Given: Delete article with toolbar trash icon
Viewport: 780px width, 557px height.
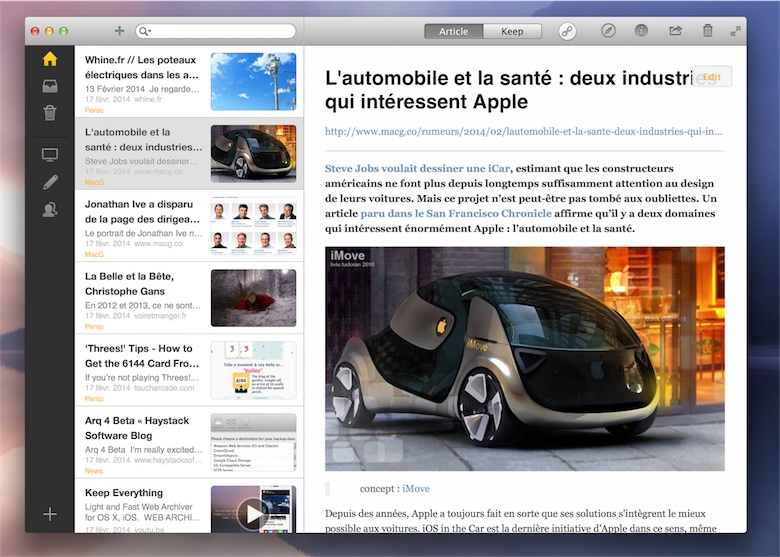Looking at the screenshot, I should tap(707, 31).
